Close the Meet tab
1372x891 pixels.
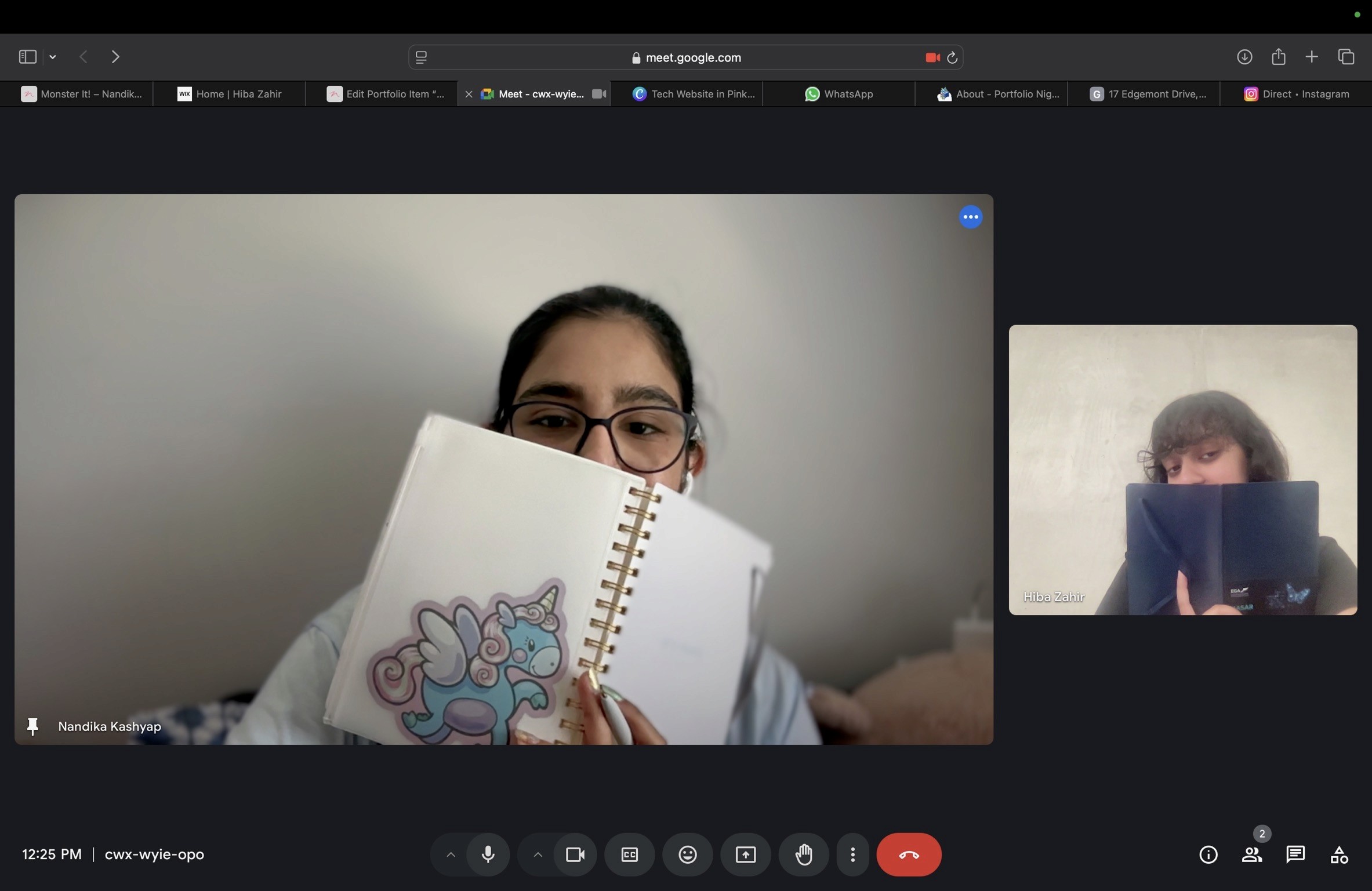(469, 94)
